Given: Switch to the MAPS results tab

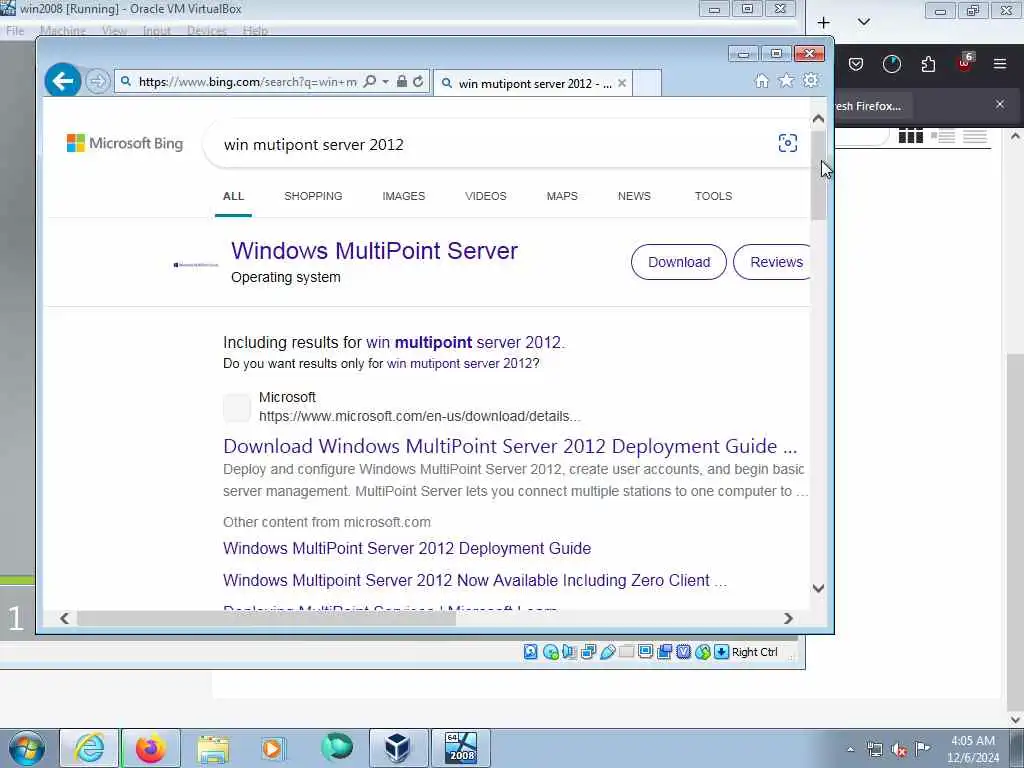Looking at the screenshot, I should tap(562, 196).
